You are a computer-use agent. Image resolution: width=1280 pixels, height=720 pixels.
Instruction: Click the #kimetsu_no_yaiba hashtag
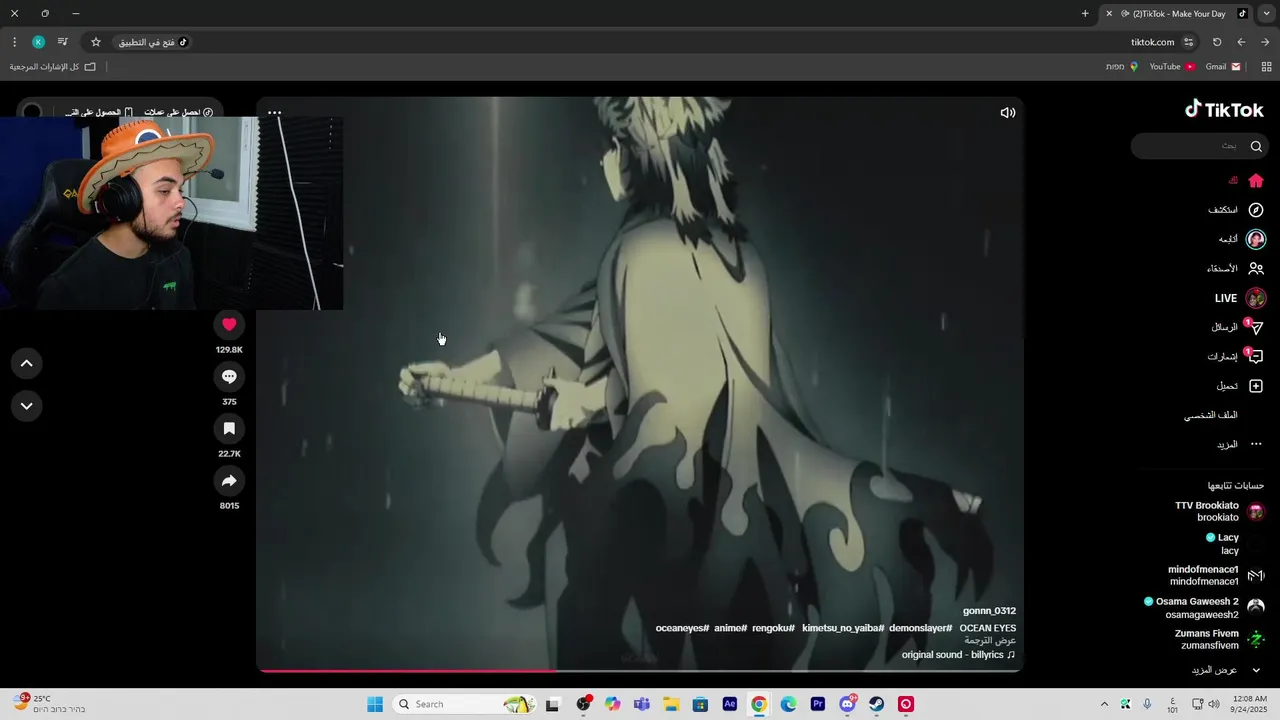tap(843, 628)
